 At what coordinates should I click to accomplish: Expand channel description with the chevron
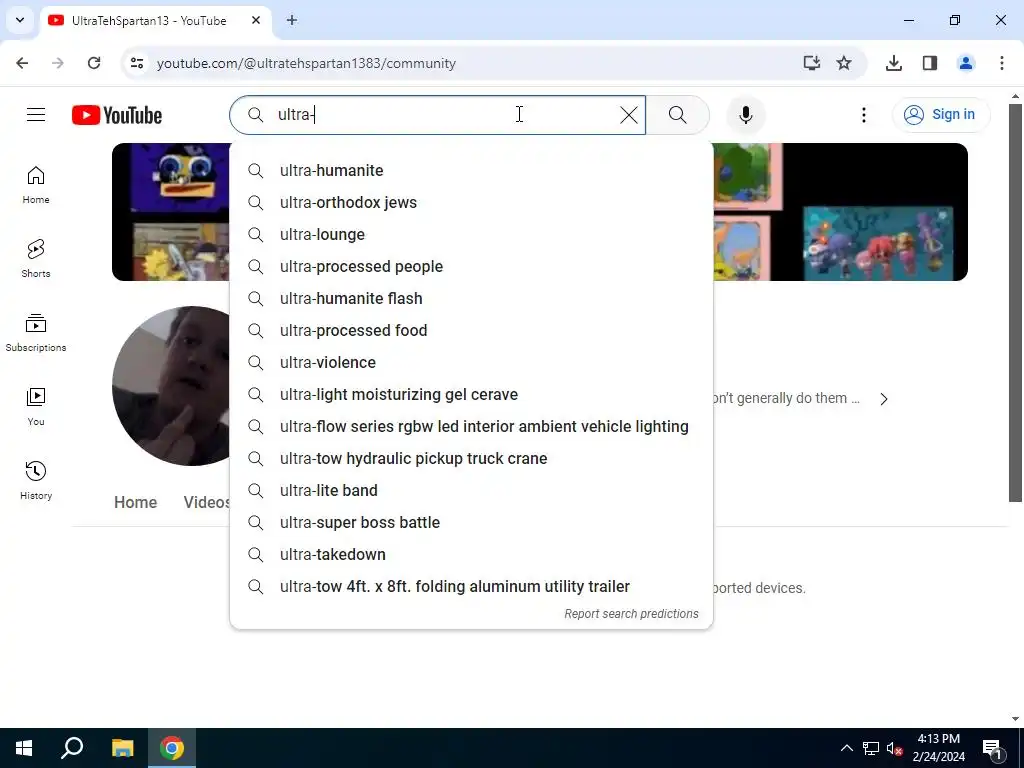[x=884, y=399]
